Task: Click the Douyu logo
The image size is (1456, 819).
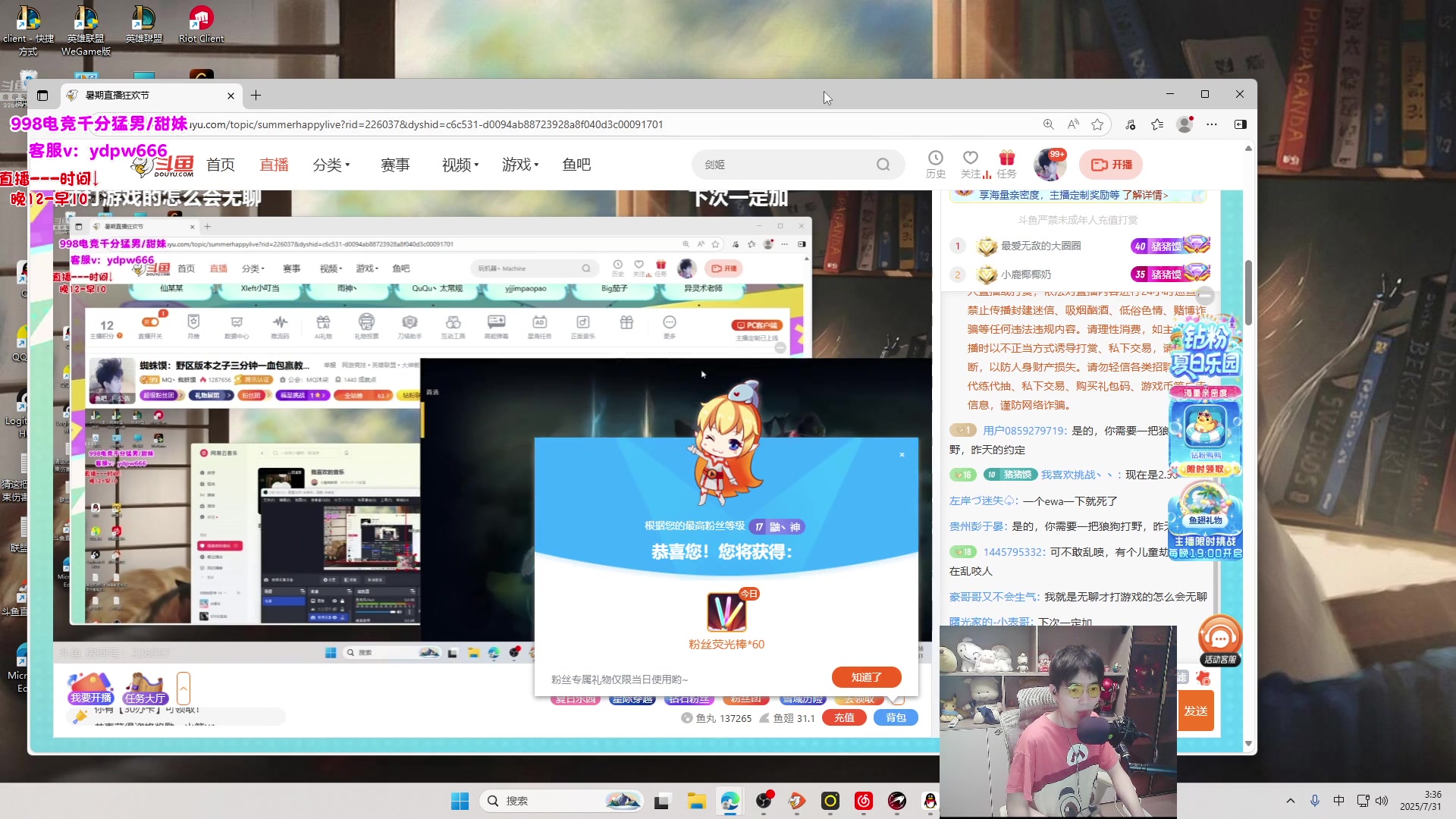Action: coord(163,165)
